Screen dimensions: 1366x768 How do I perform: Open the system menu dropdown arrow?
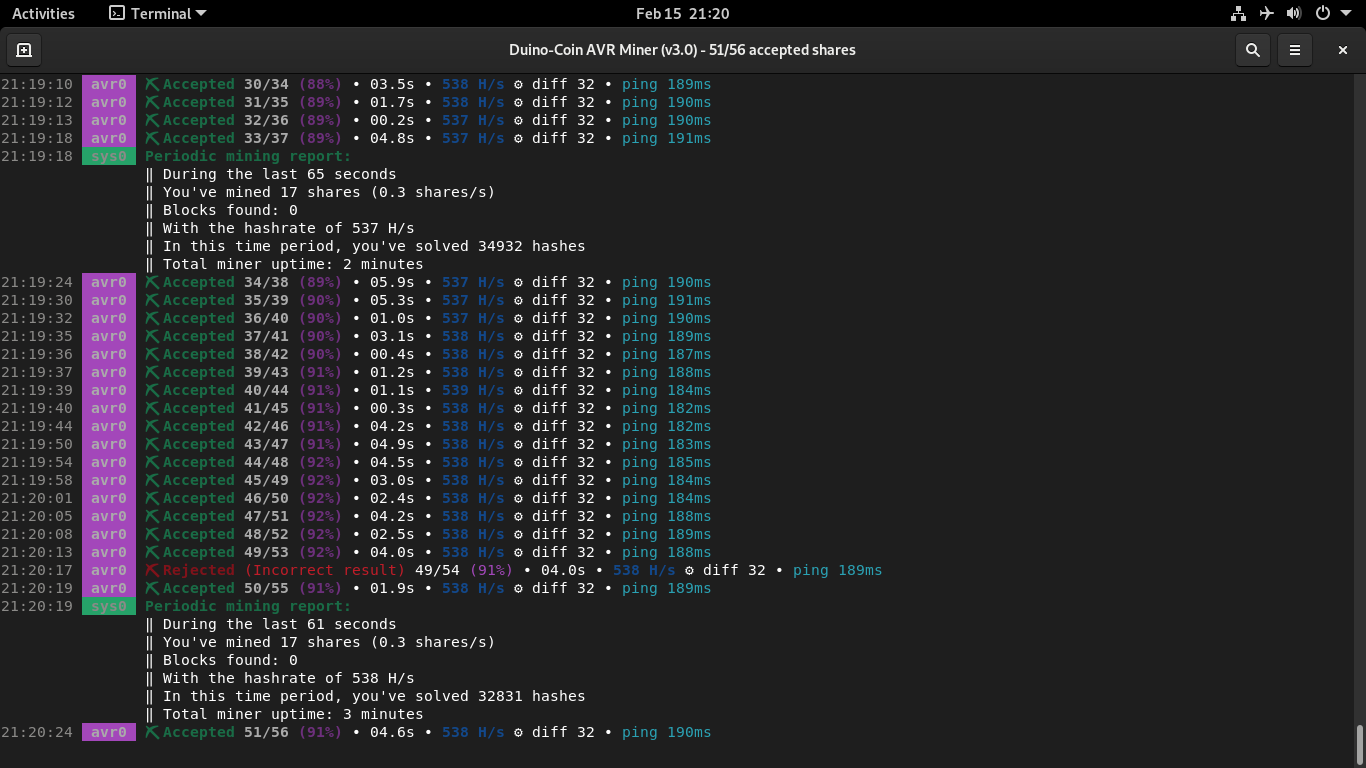(1346, 13)
